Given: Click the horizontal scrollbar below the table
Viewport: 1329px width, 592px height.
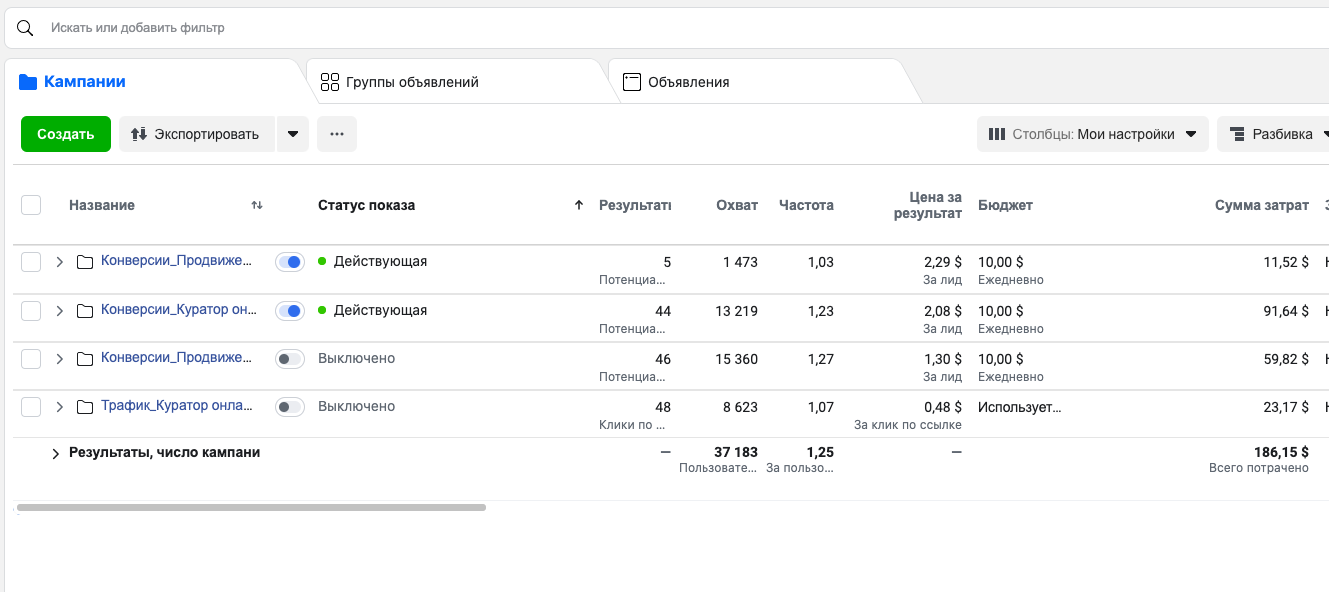Looking at the screenshot, I should tap(251, 508).
